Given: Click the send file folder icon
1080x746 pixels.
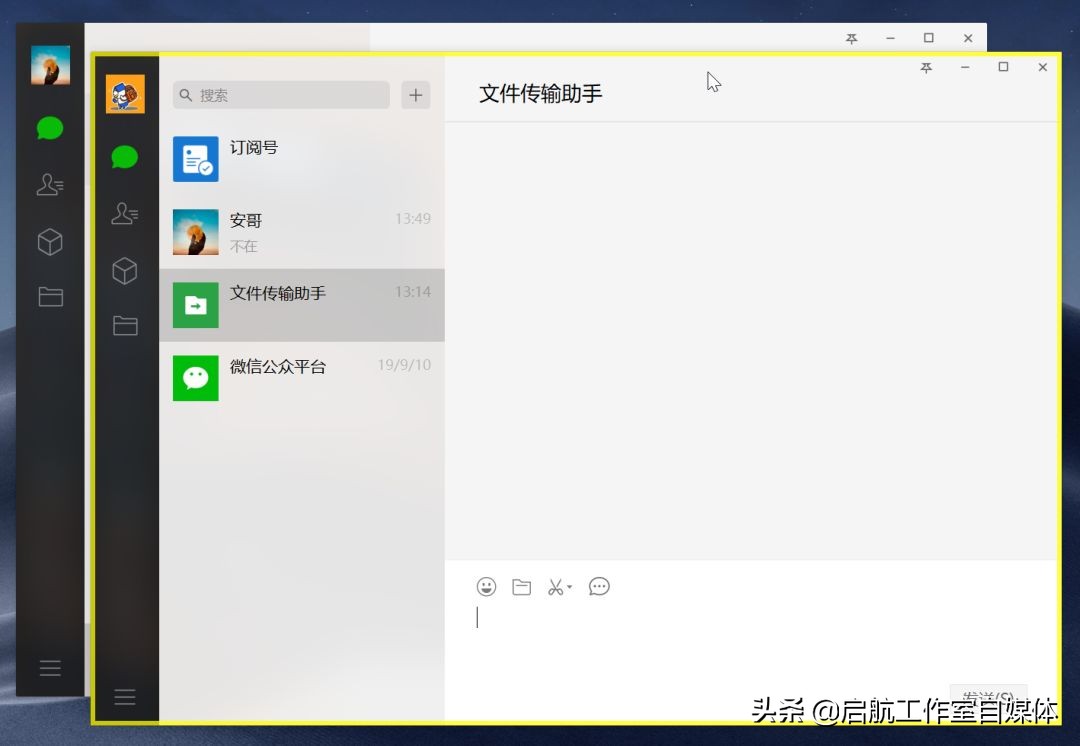Looking at the screenshot, I should click(521, 587).
